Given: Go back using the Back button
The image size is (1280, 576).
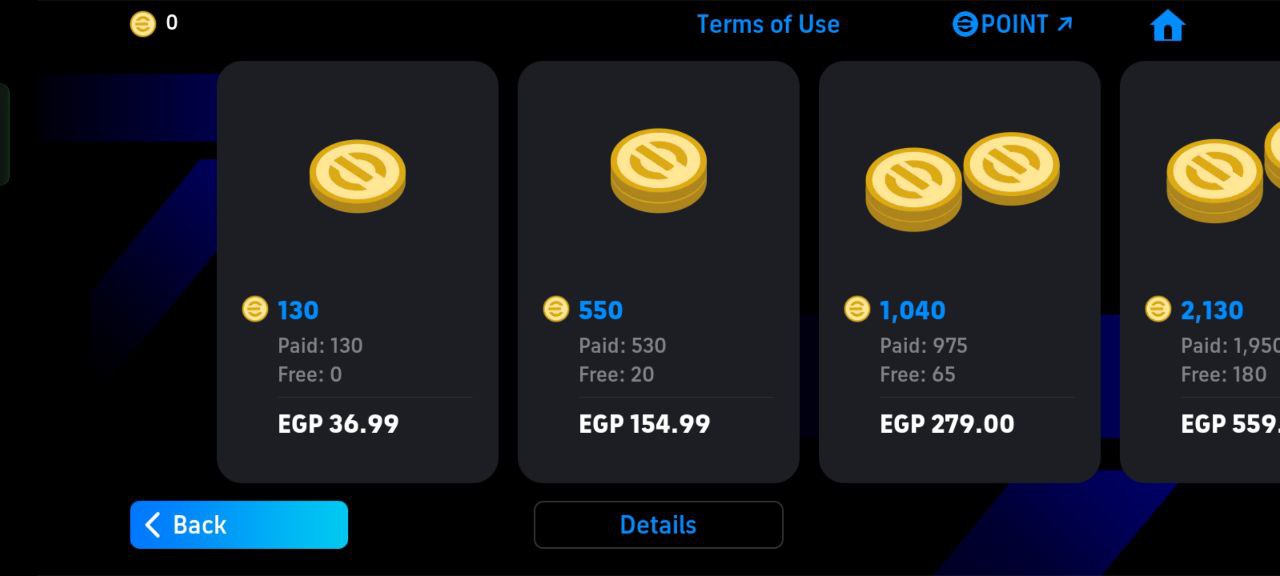Looking at the screenshot, I should [239, 525].
